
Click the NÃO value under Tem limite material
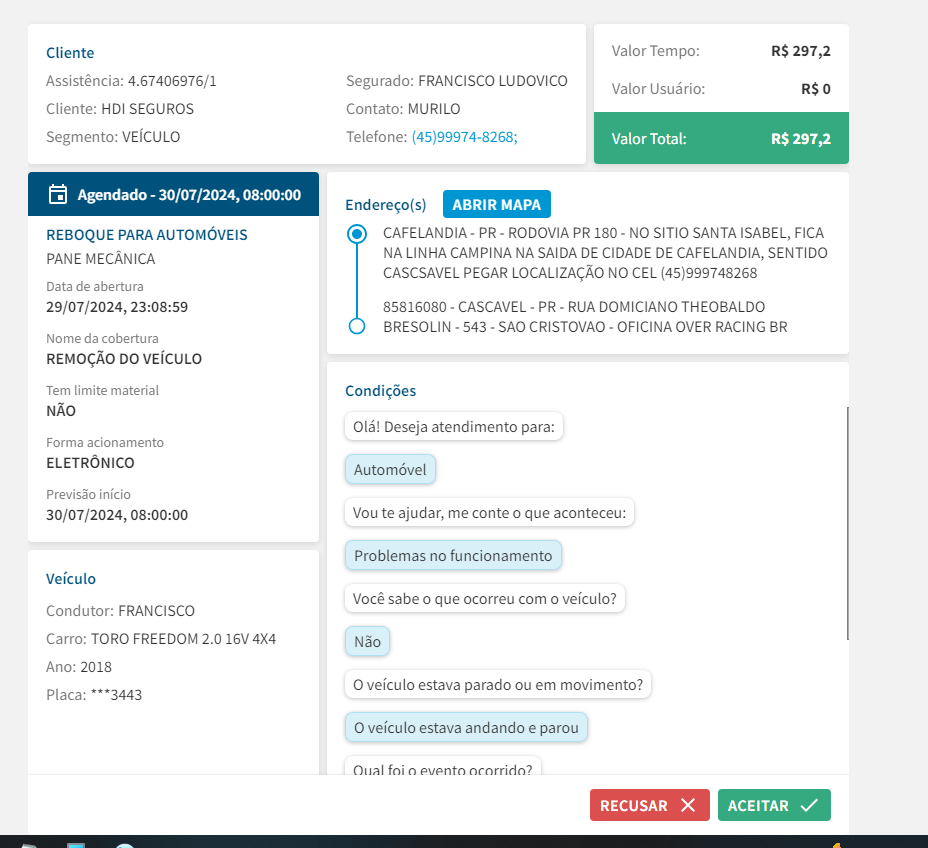click(x=61, y=411)
